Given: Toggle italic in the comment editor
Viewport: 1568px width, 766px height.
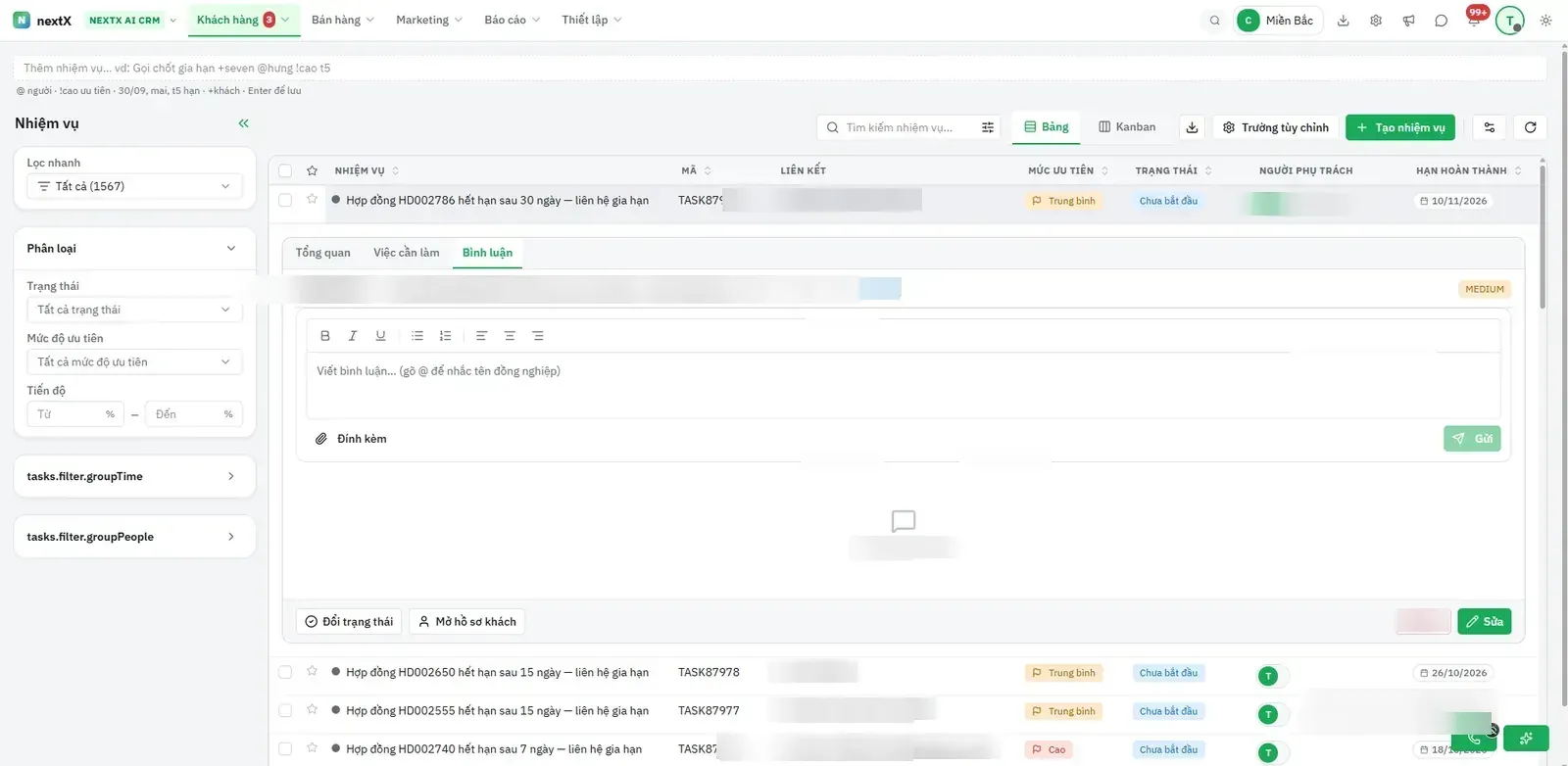Looking at the screenshot, I should (x=353, y=336).
